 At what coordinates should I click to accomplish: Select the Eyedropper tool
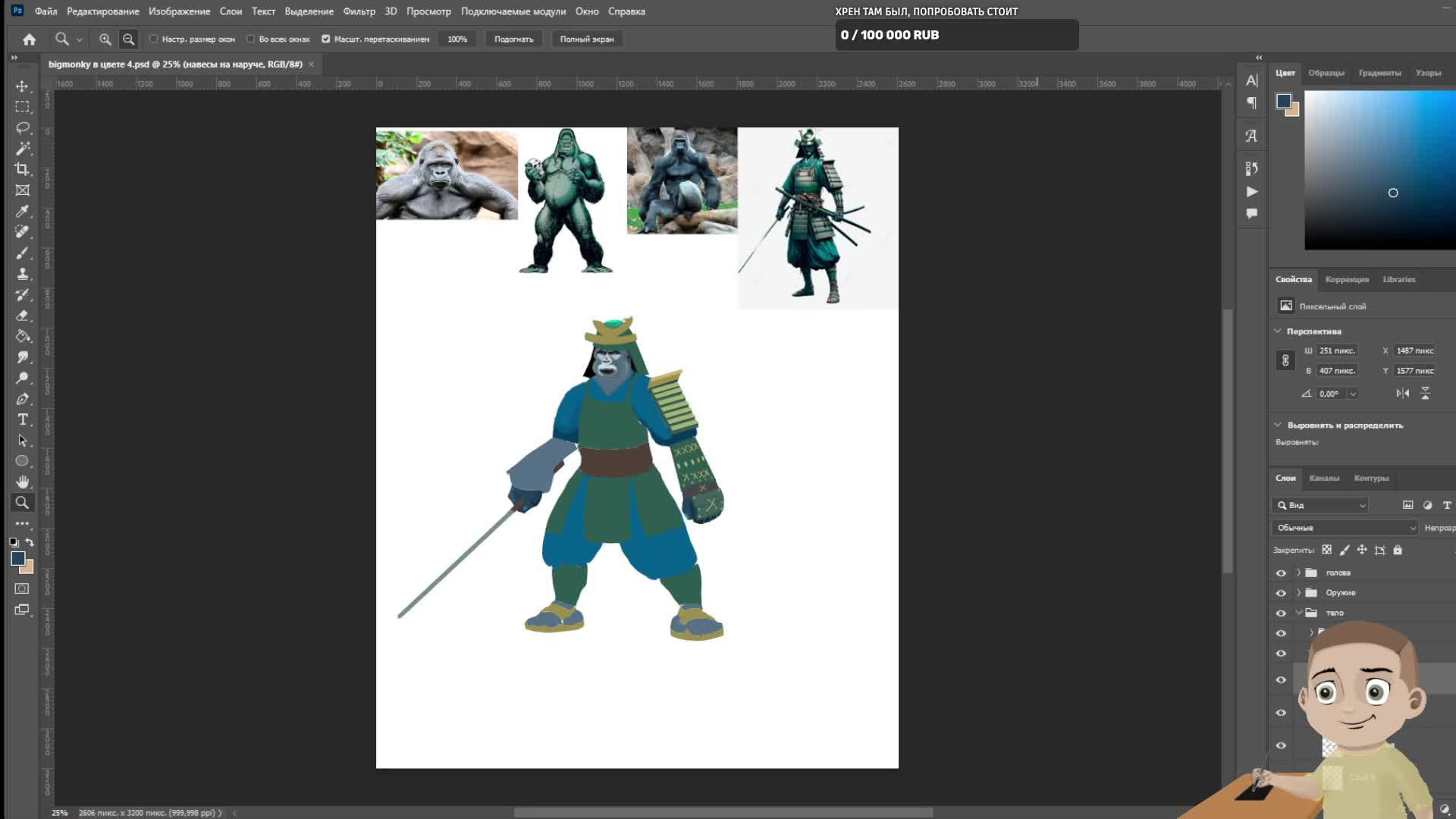(x=23, y=211)
